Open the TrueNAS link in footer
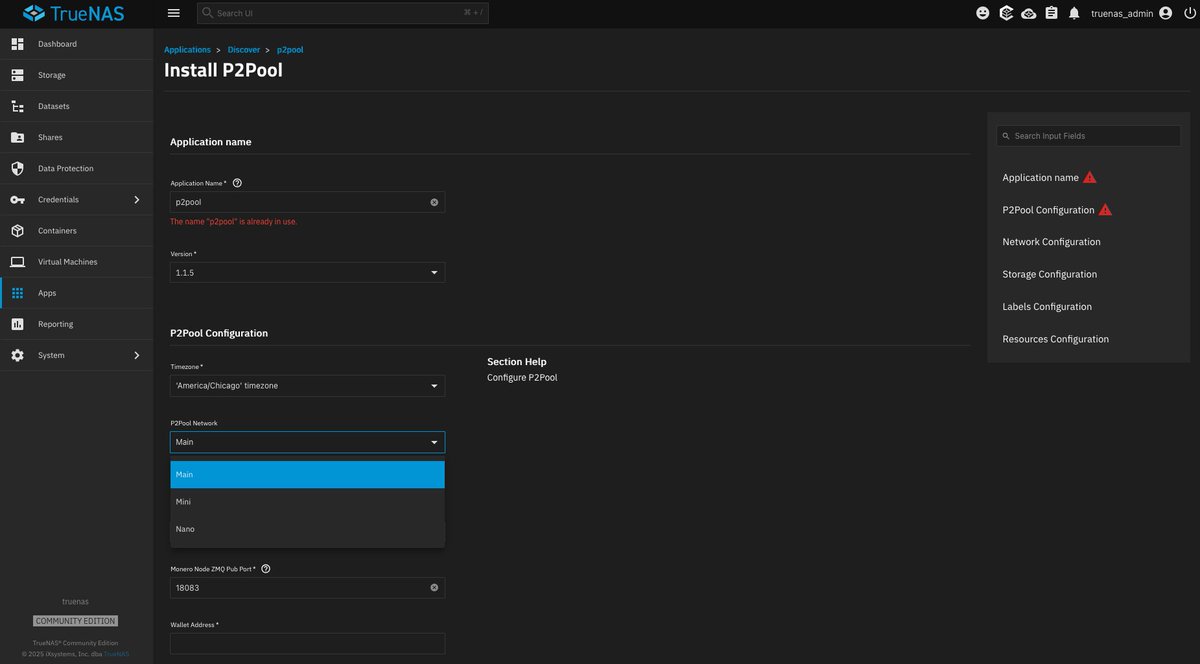 coord(116,654)
